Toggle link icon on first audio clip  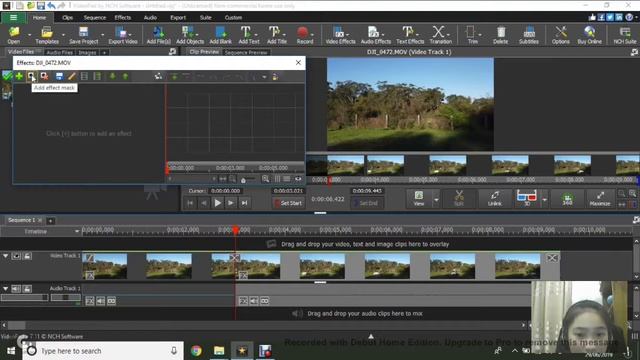(111, 301)
